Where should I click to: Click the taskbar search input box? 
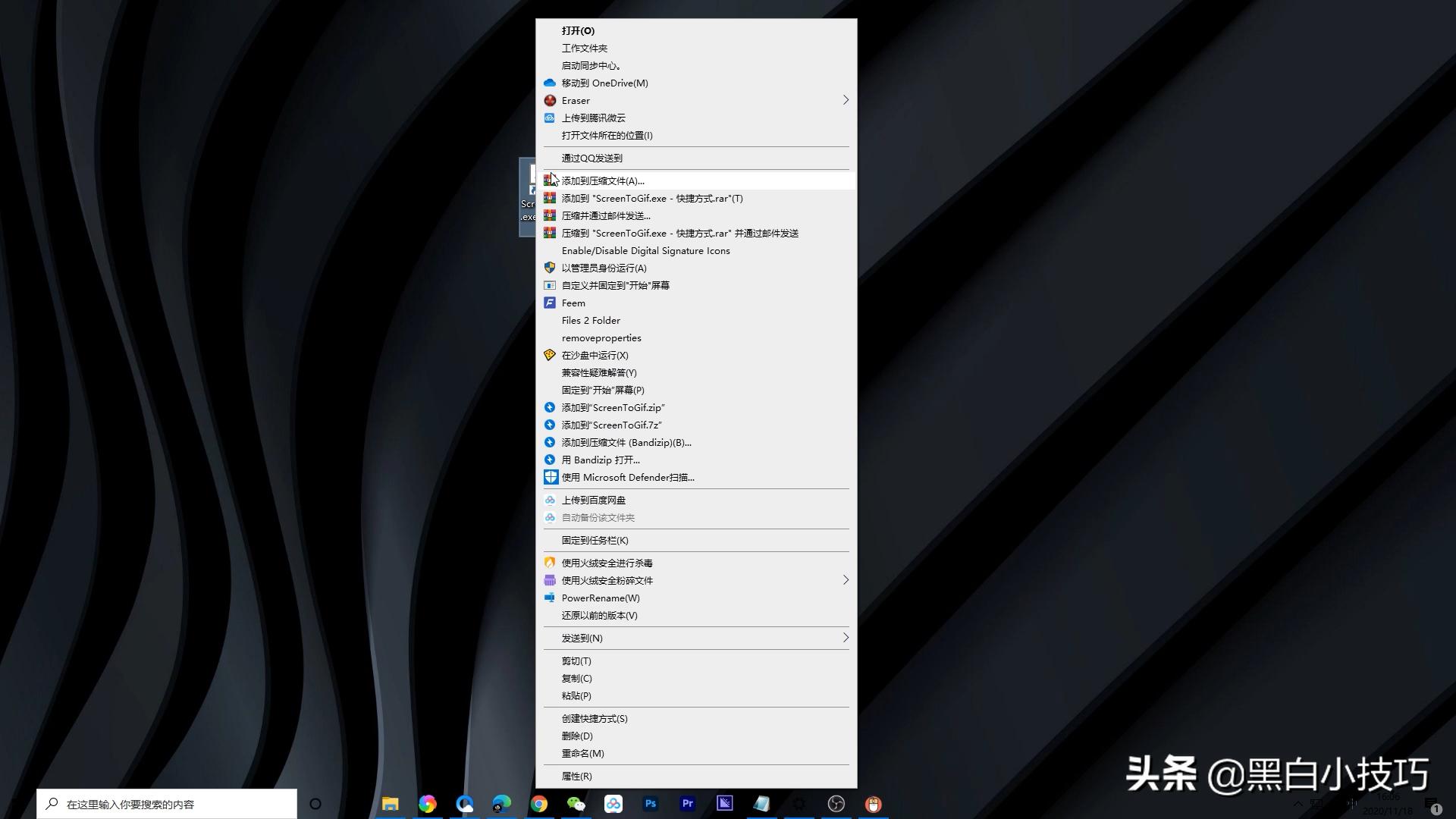tap(167, 804)
